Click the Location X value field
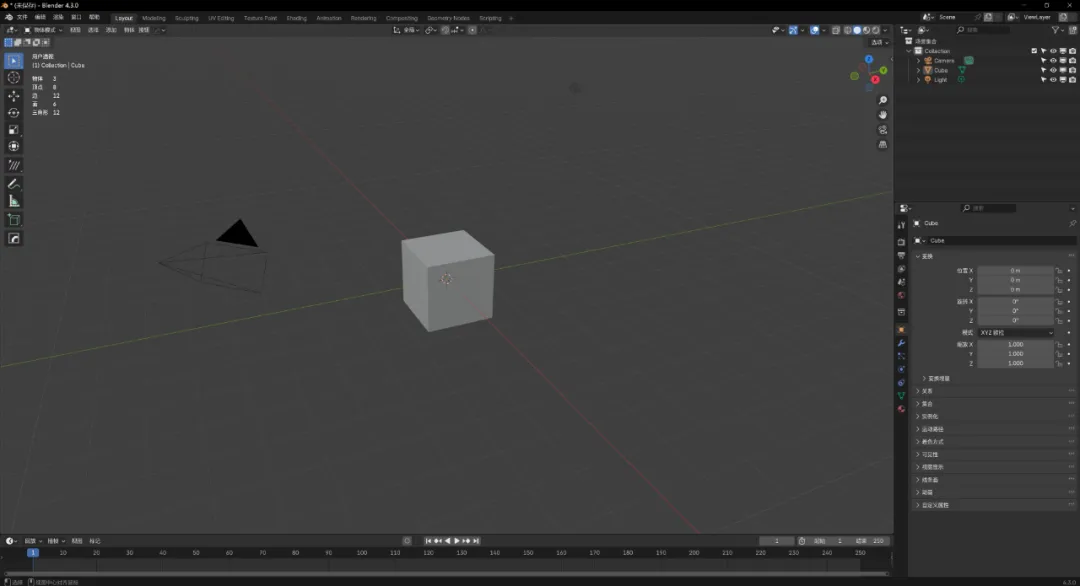1080x586 pixels. point(1015,270)
